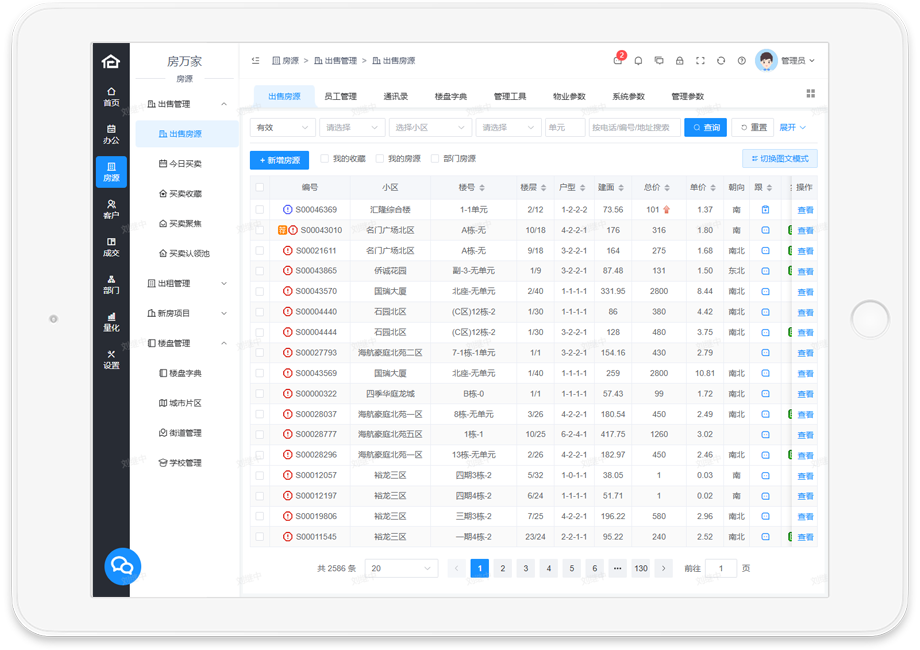Check the 部门房源 checkbox
The image size is (920, 650).
[x=435, y=158]
